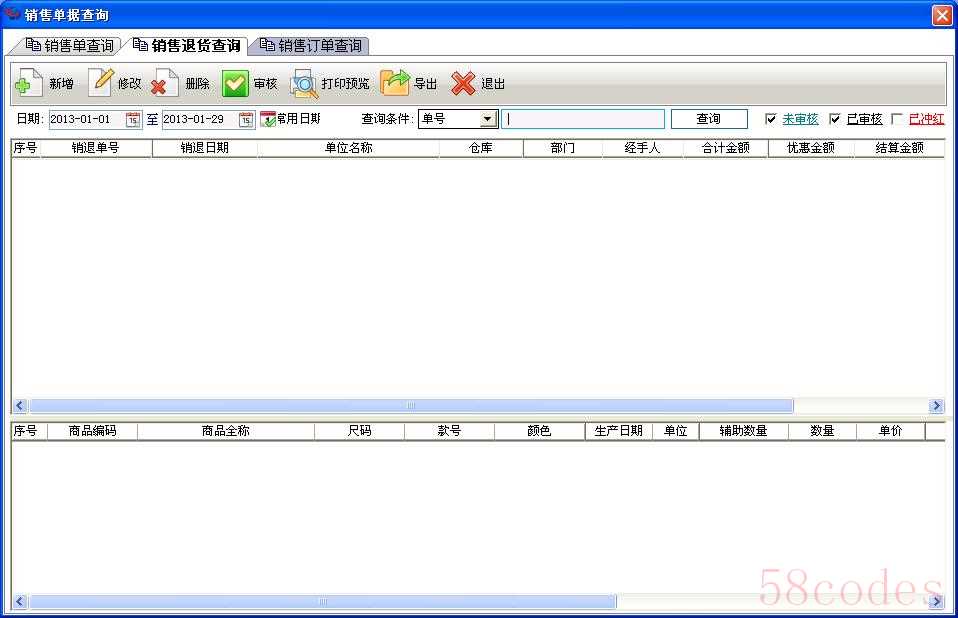Expand the 查询条件 单号 dropdown
Viewport: 958px width, 618px height.
(x=488, y=119)
